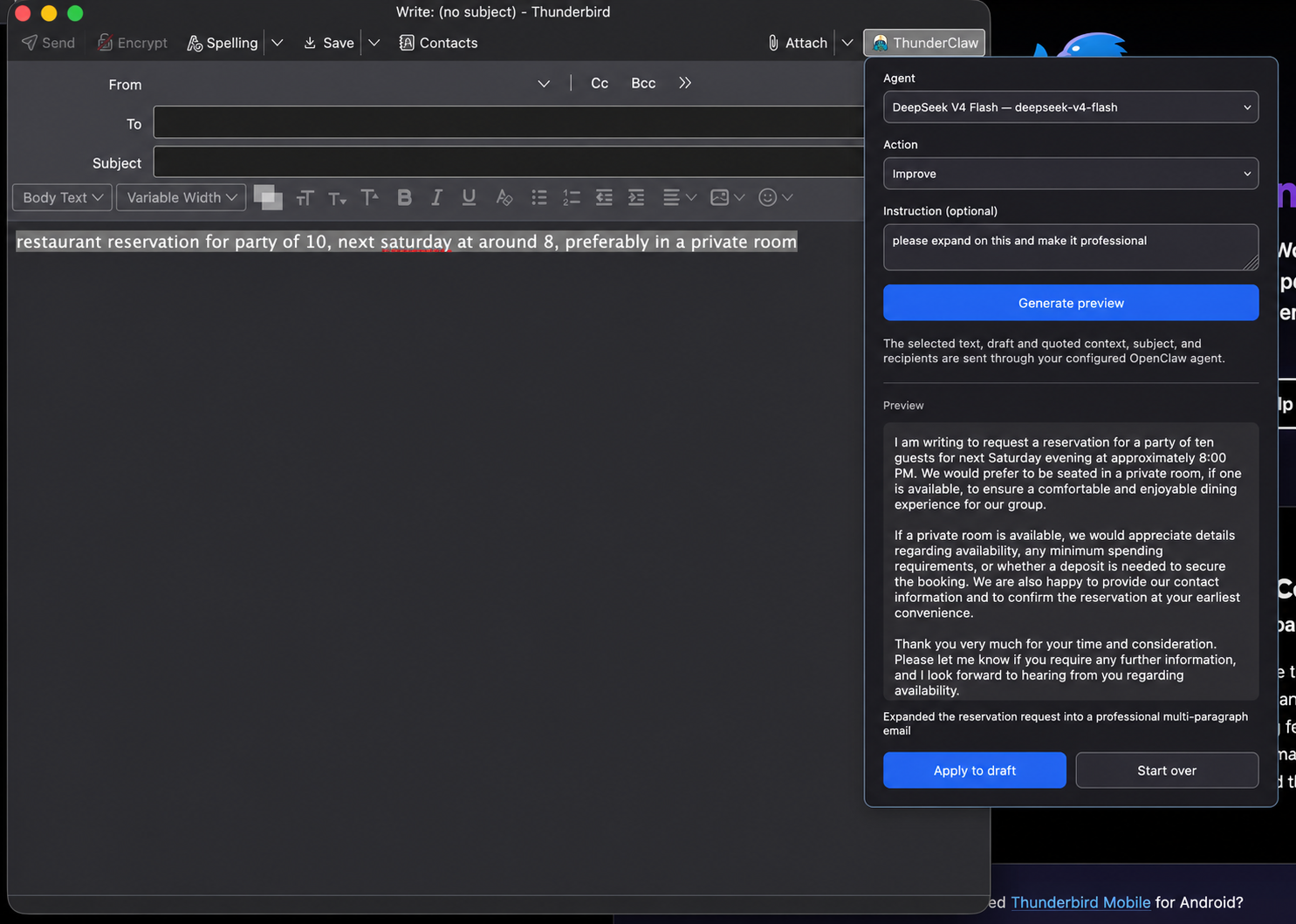This screenshot has height=924, width=1296.
Task: Increase the font size
Action: (370, 198)
